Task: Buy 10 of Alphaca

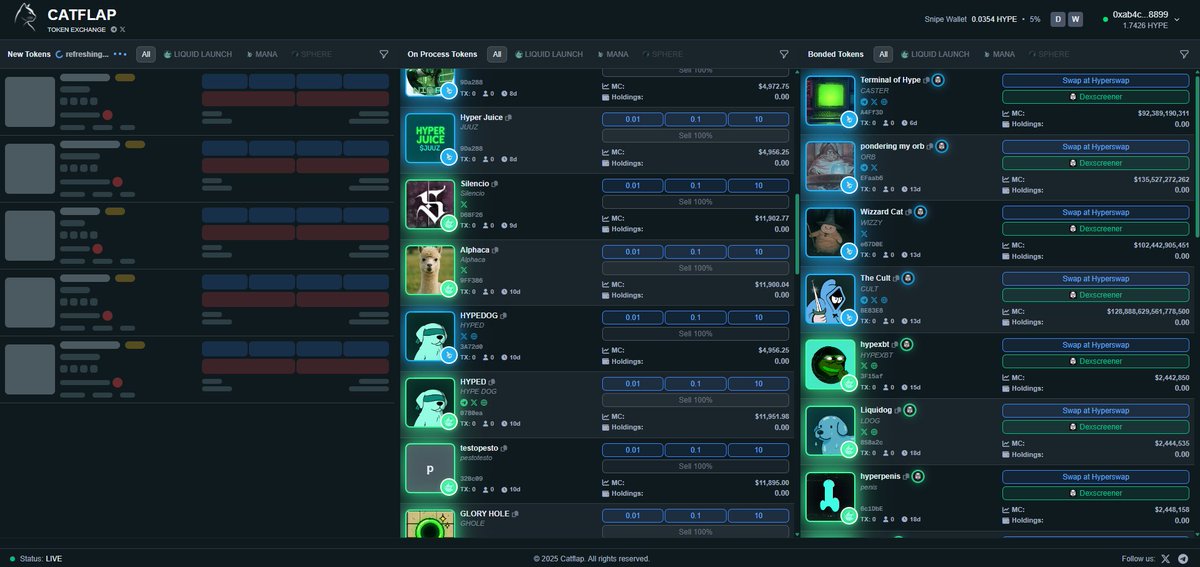Action: point(758,251)
